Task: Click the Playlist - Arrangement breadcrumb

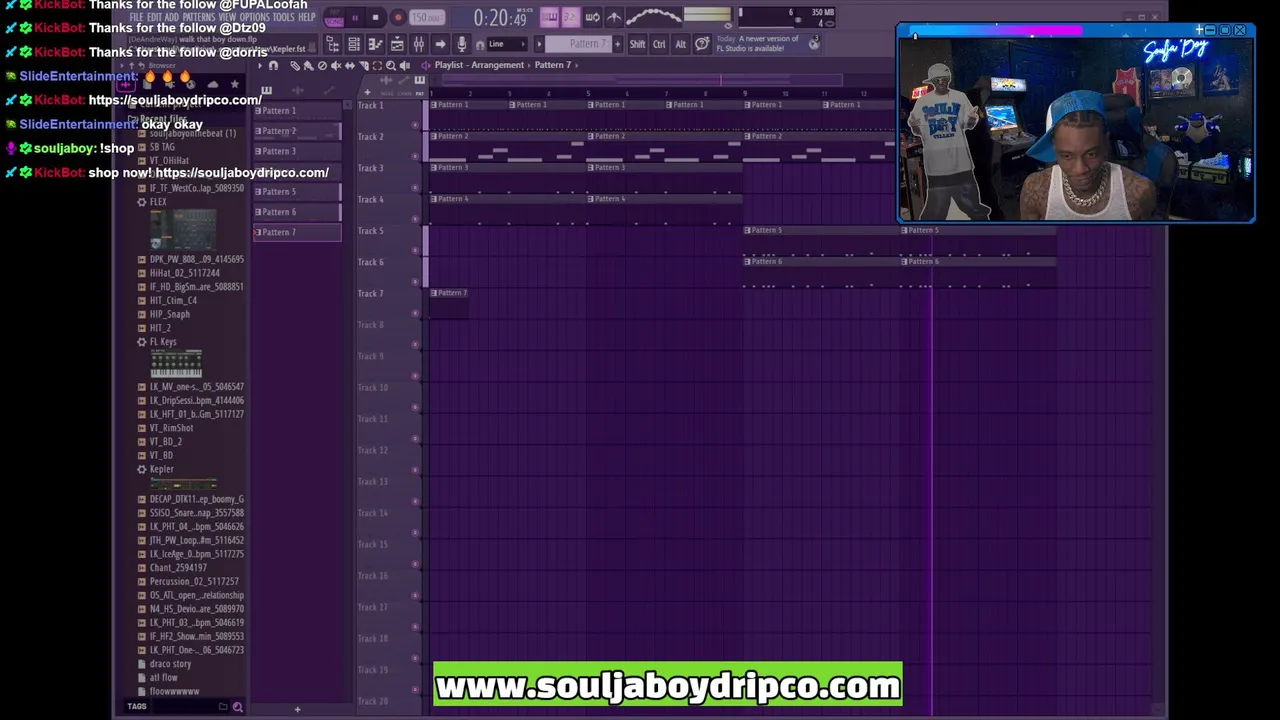Action: [479, 65]
